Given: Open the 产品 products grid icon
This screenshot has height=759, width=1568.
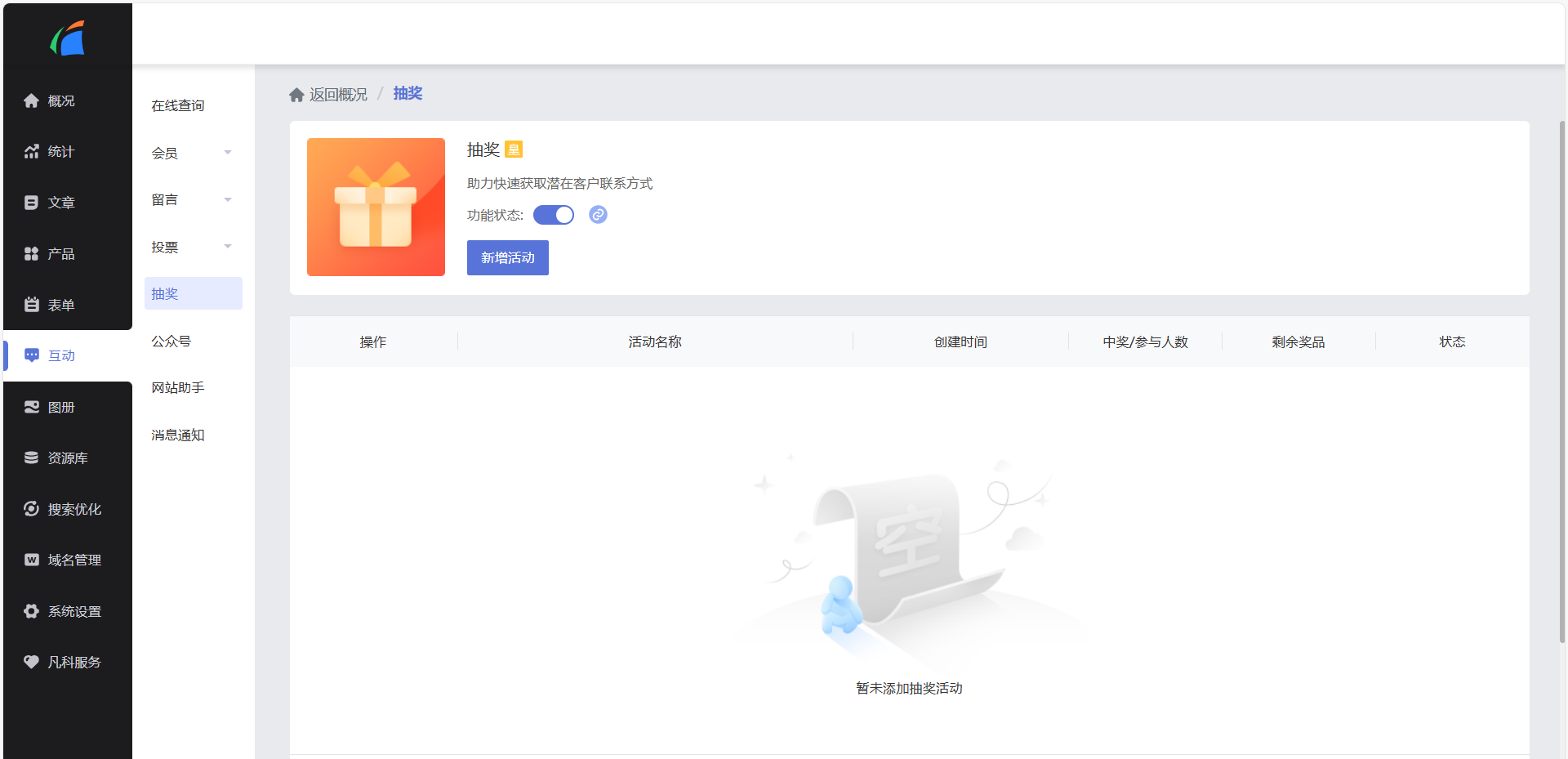Looking at the screenshot, I should tap(31, 254).
